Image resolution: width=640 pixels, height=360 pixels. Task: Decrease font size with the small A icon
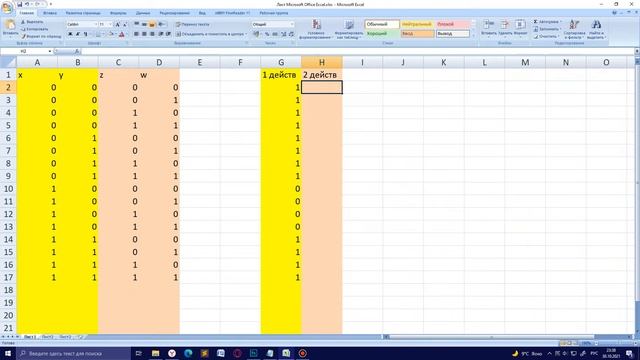[x=125, y=24]
